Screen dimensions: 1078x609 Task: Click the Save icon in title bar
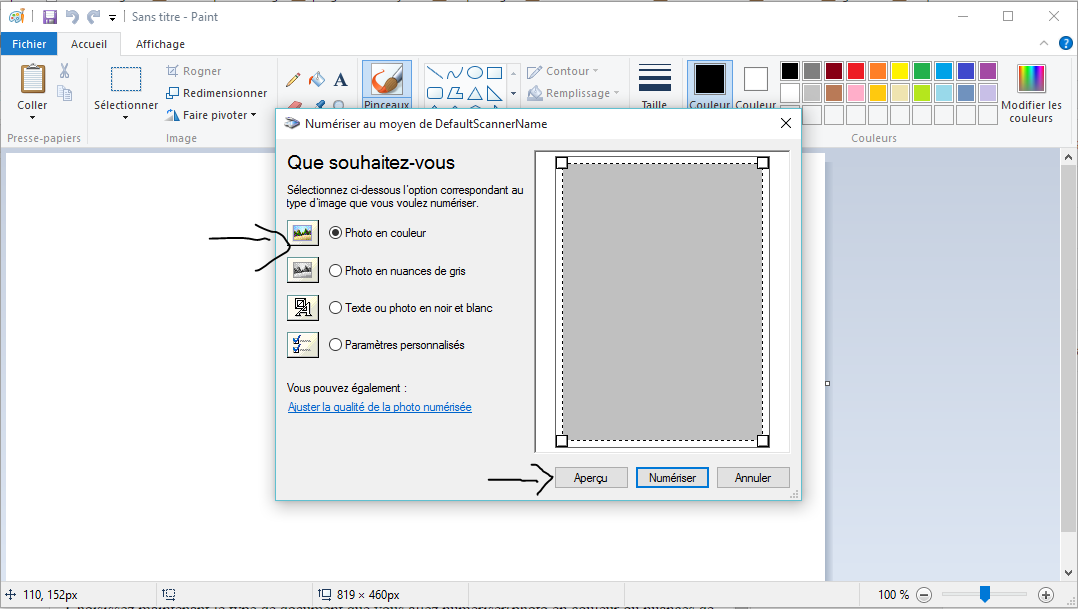pos(50,16)
